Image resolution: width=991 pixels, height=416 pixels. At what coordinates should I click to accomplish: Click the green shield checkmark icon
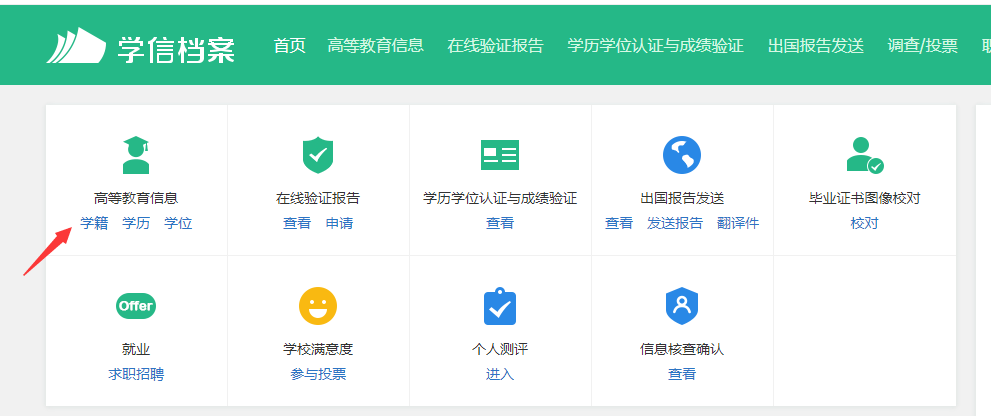[x=318, y=155]
